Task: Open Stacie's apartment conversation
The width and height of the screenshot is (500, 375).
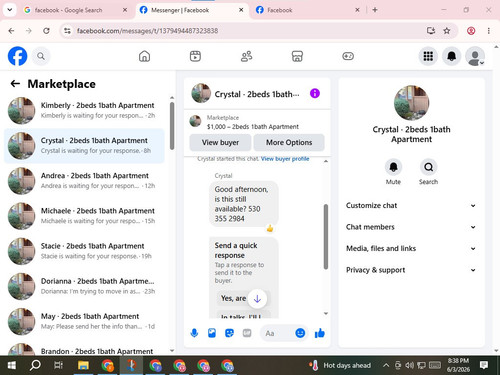Action: (x=84, y=251)
